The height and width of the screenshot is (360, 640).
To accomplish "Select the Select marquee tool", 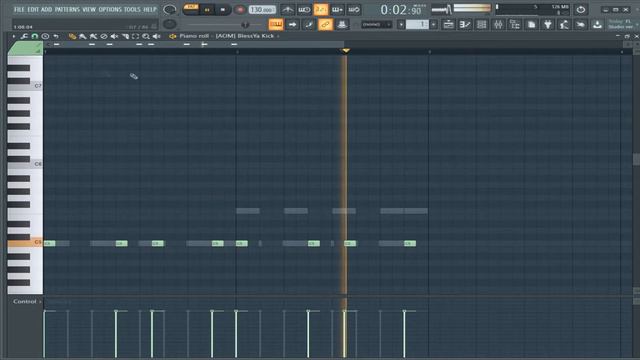I will tap(136, 36).
